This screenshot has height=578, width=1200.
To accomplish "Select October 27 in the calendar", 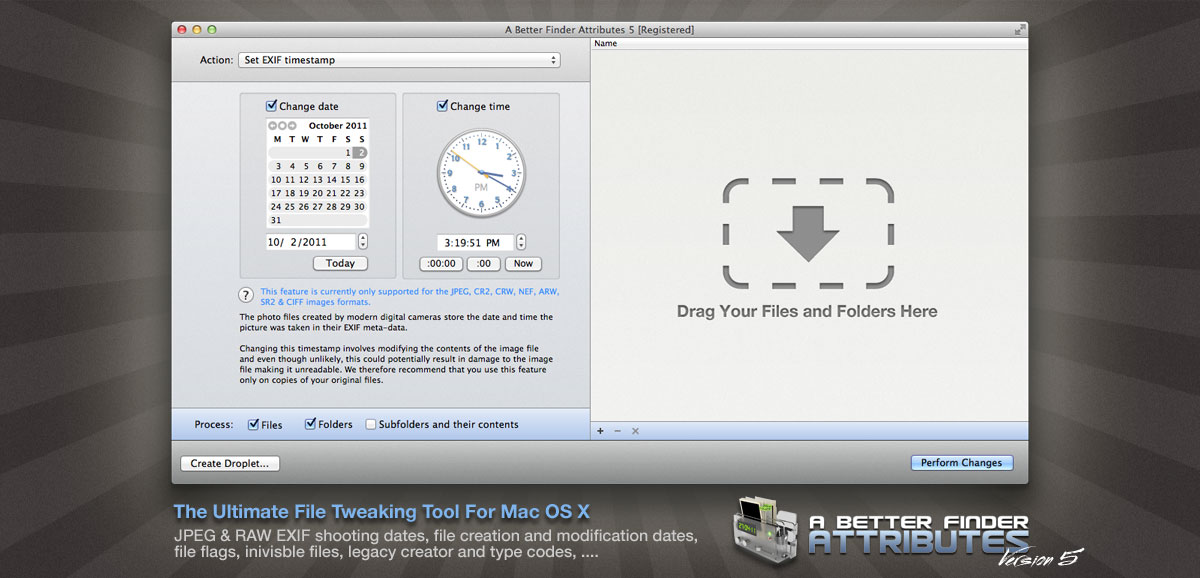I will [x=318, y=207].
